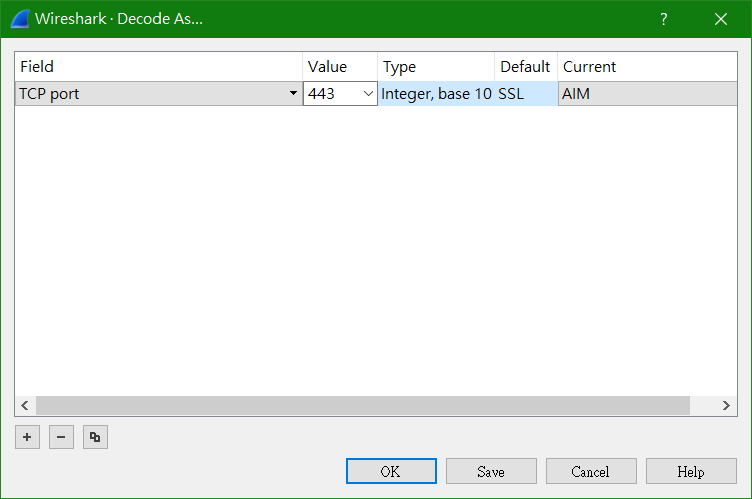Viewport: 752px width, 499px height.
Task: Save the Decode As settings
Action: [491, 471]
